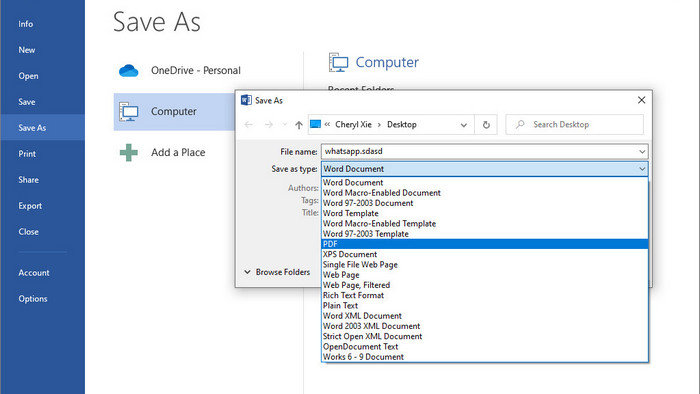Select Word 97-2003 Template type
The height and width of the screenshot is (394, 700).
[x=485, y=234]
